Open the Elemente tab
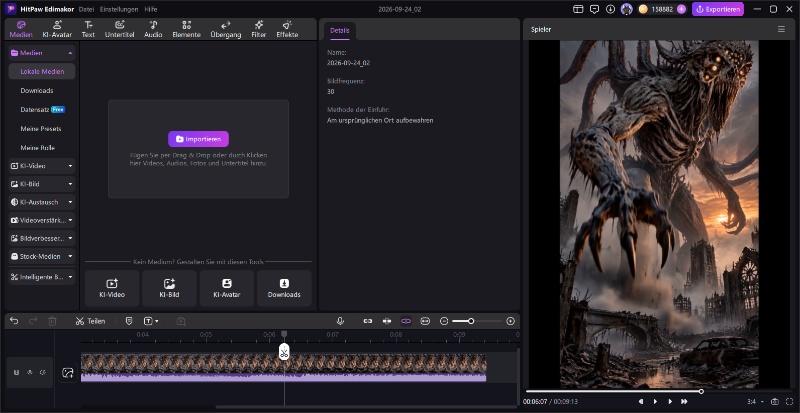 [186, 29]
